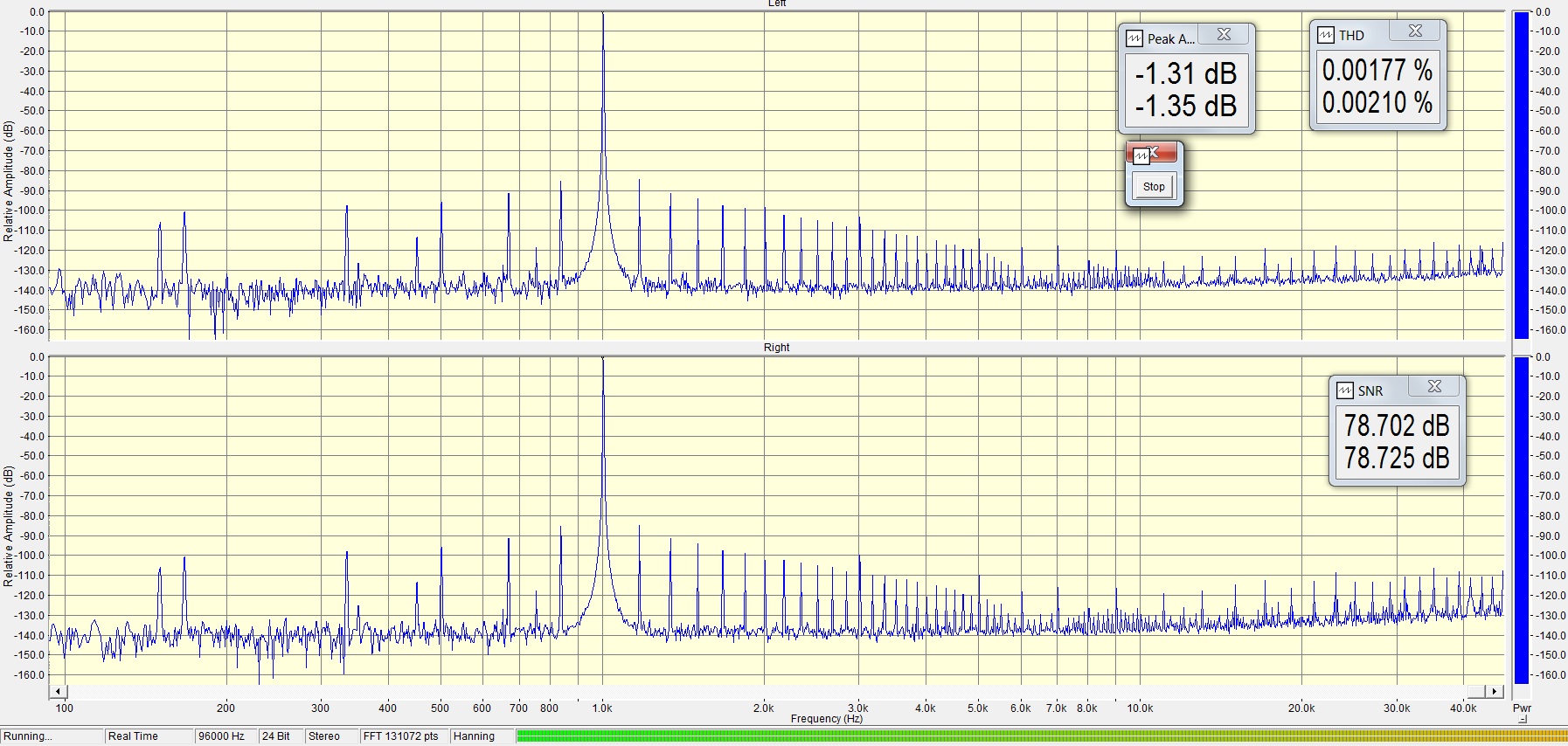This screenshot has width=1568, height=746.
Task: Click the small minus icon under Pwr
Action: click(1523, 720)
